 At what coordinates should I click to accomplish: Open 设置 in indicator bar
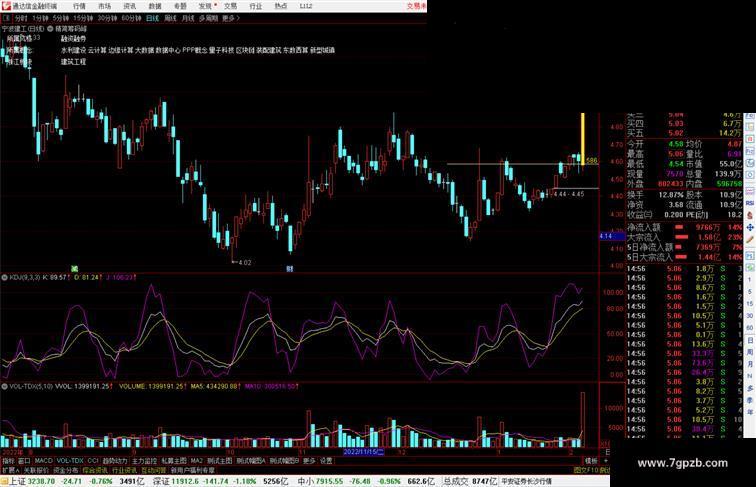326,461
